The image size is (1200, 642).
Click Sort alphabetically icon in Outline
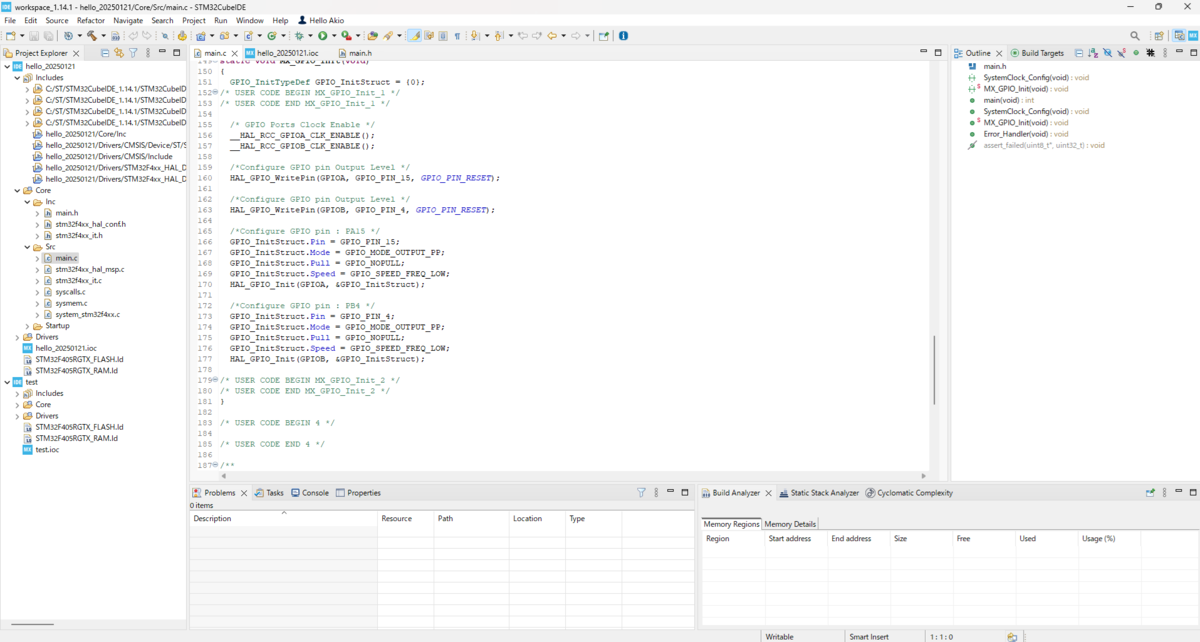pos(1092,53)
